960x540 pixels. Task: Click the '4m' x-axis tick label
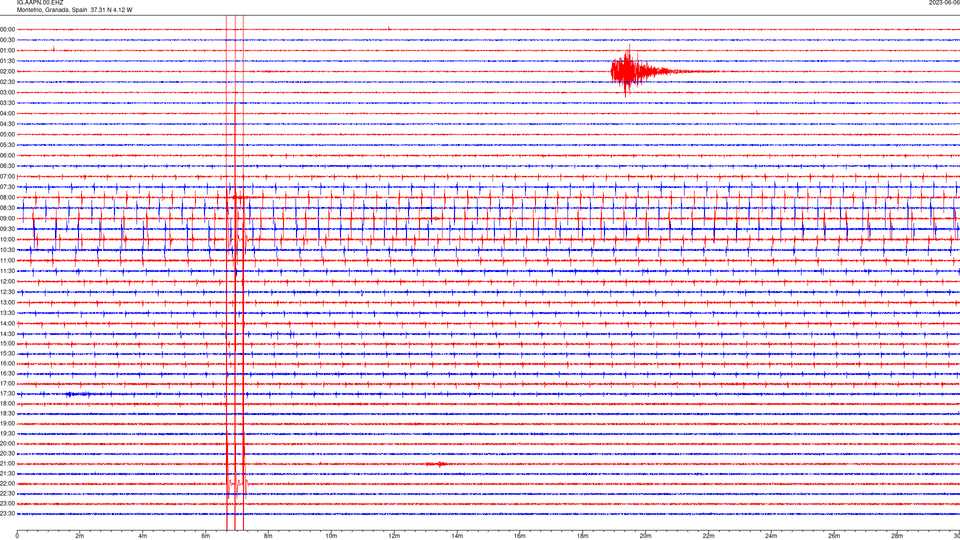[143, 536]
